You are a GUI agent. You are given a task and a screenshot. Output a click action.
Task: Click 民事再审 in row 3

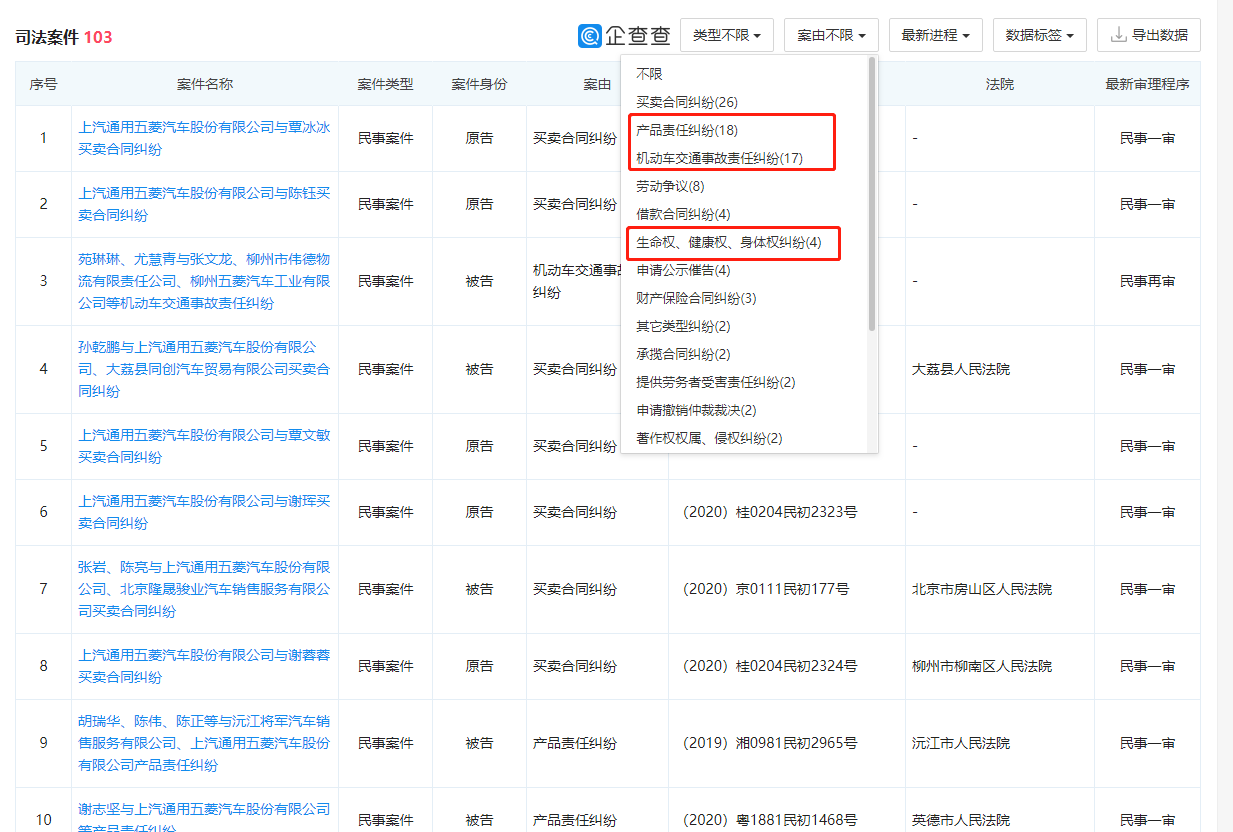(x=1147, y=281)
